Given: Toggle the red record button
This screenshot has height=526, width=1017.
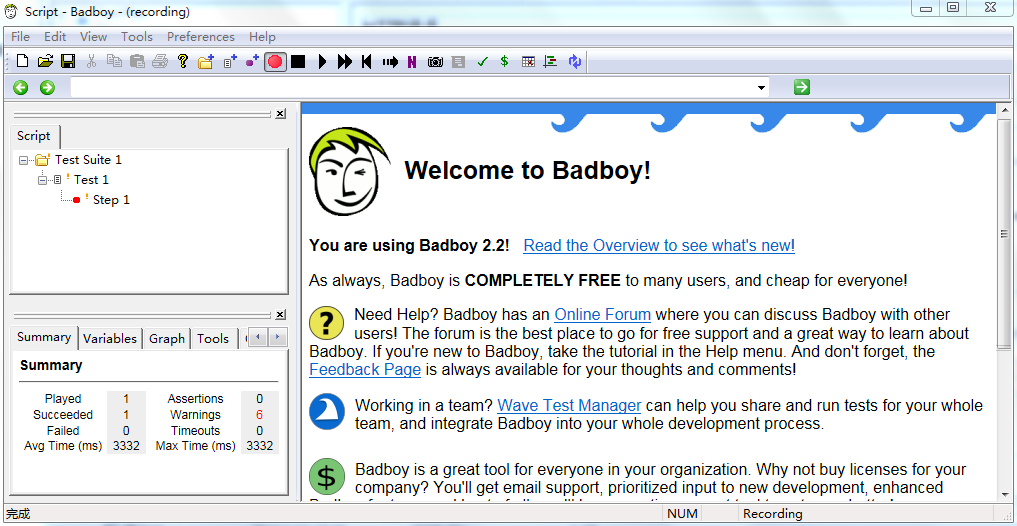Looking at the screenshot, I should pos(275,62).
